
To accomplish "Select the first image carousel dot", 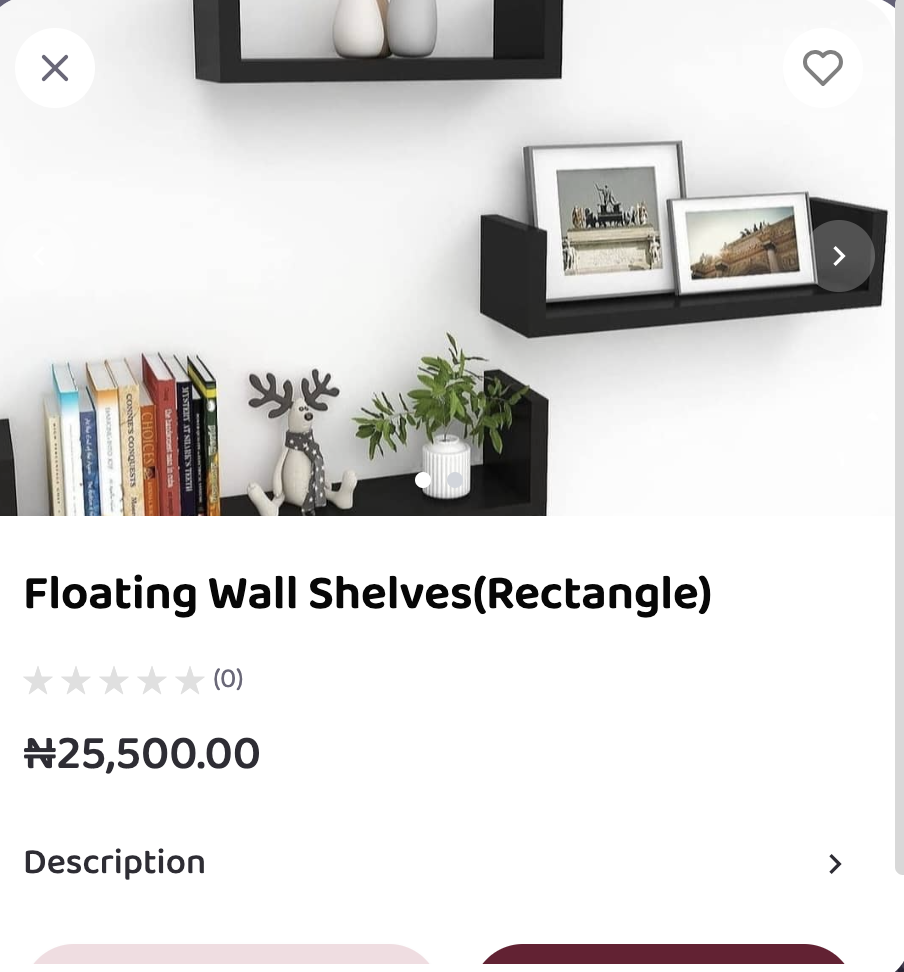I will tap(423, 480).
